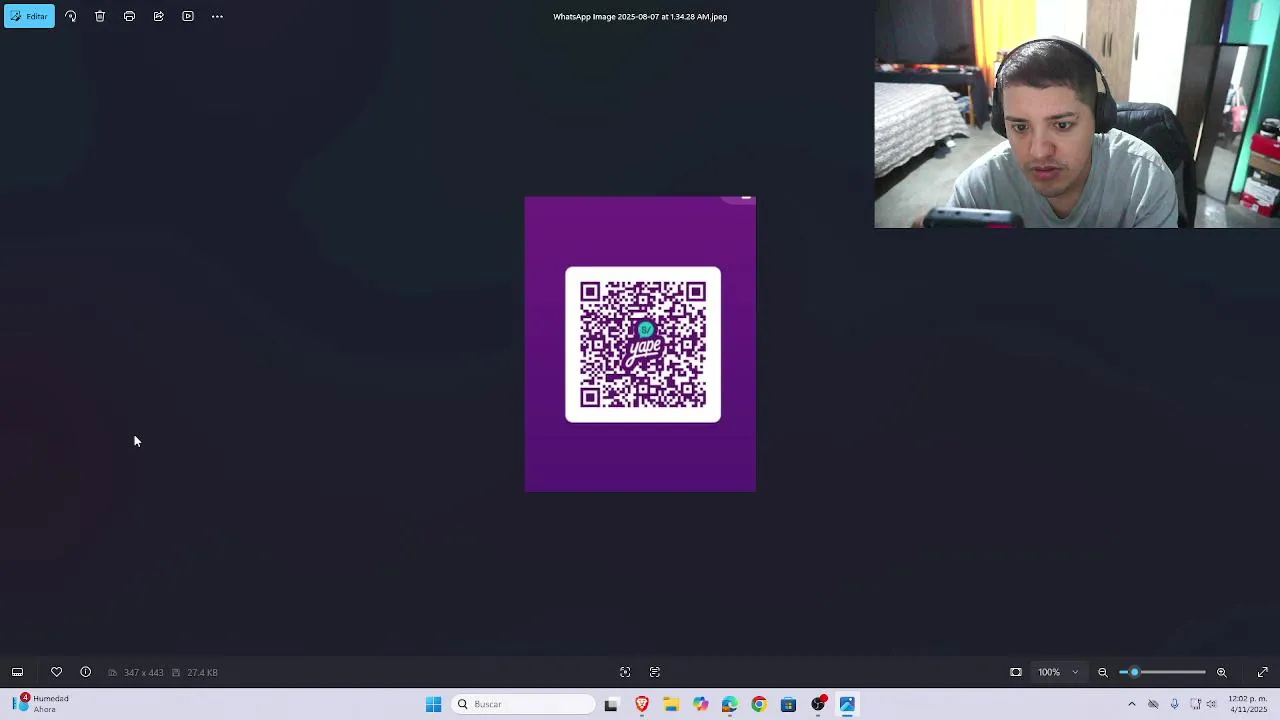
Task: Fit the image to window icon
Action: [x=1016, y=672]
